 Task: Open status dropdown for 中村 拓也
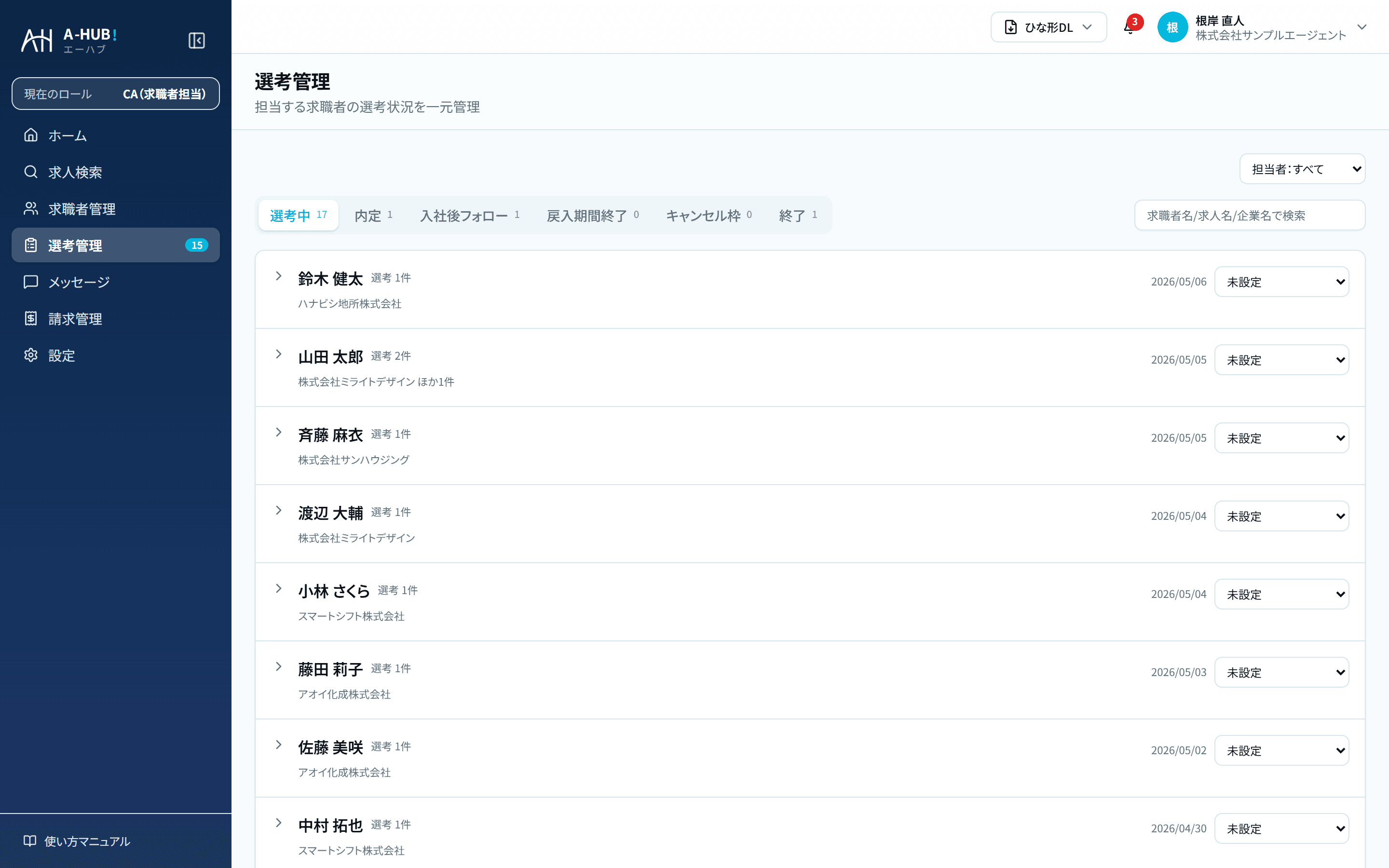(x=1281, y=828)
